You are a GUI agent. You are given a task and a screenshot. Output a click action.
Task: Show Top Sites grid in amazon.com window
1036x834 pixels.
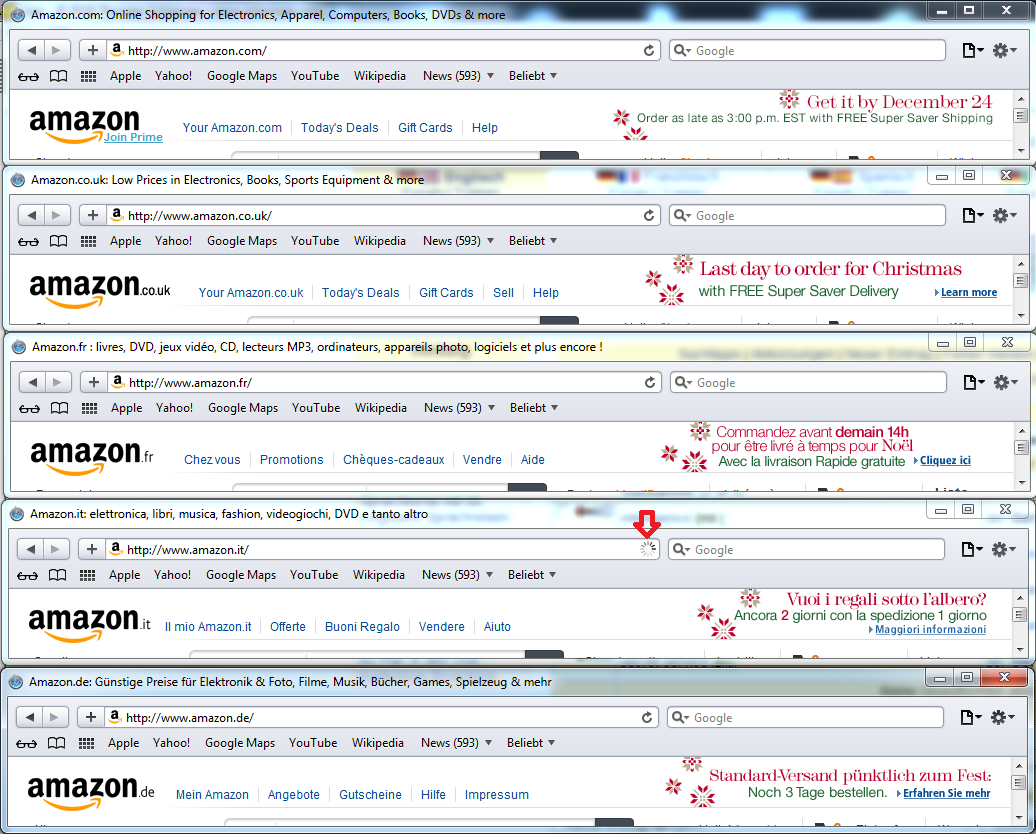coord(89,77)
